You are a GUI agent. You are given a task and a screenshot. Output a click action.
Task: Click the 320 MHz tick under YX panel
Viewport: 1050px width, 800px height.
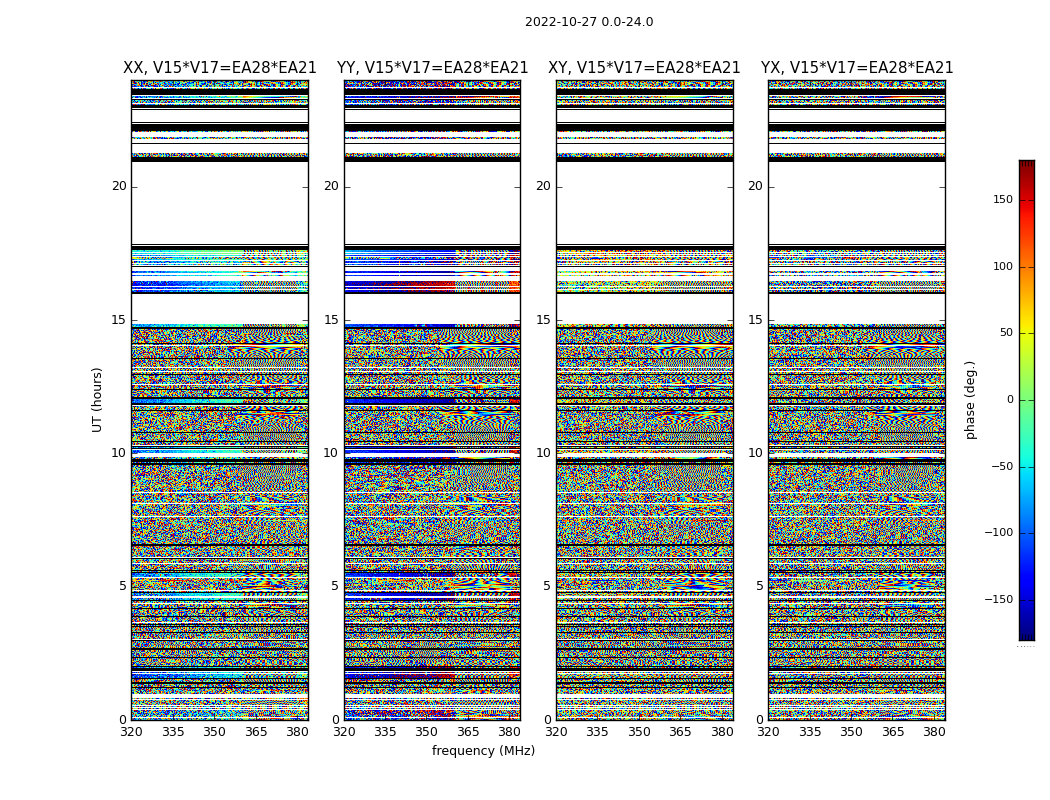[768, 732]
